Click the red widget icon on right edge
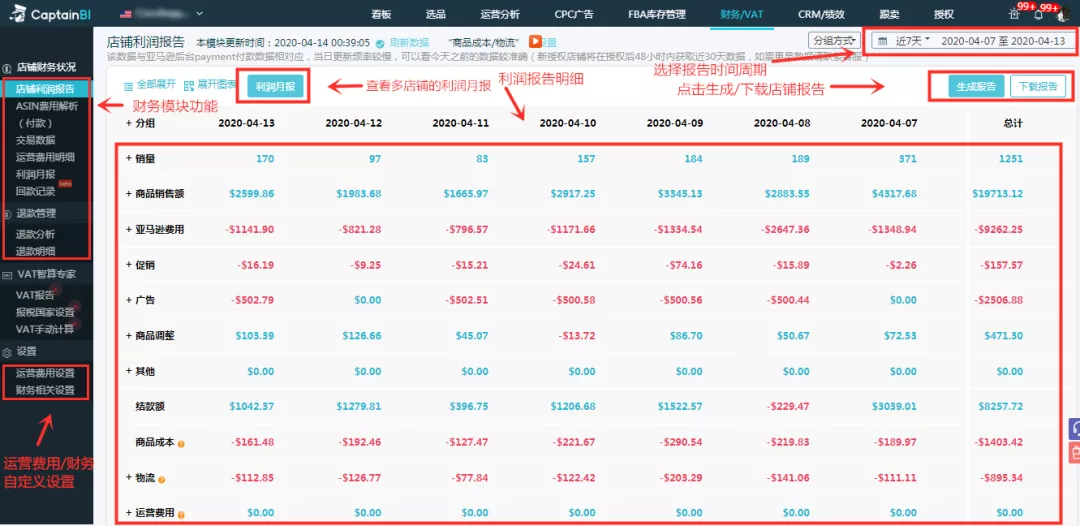Image resolution: width=1080 pixels, height=526 pixels. (x=1074, y=452)
